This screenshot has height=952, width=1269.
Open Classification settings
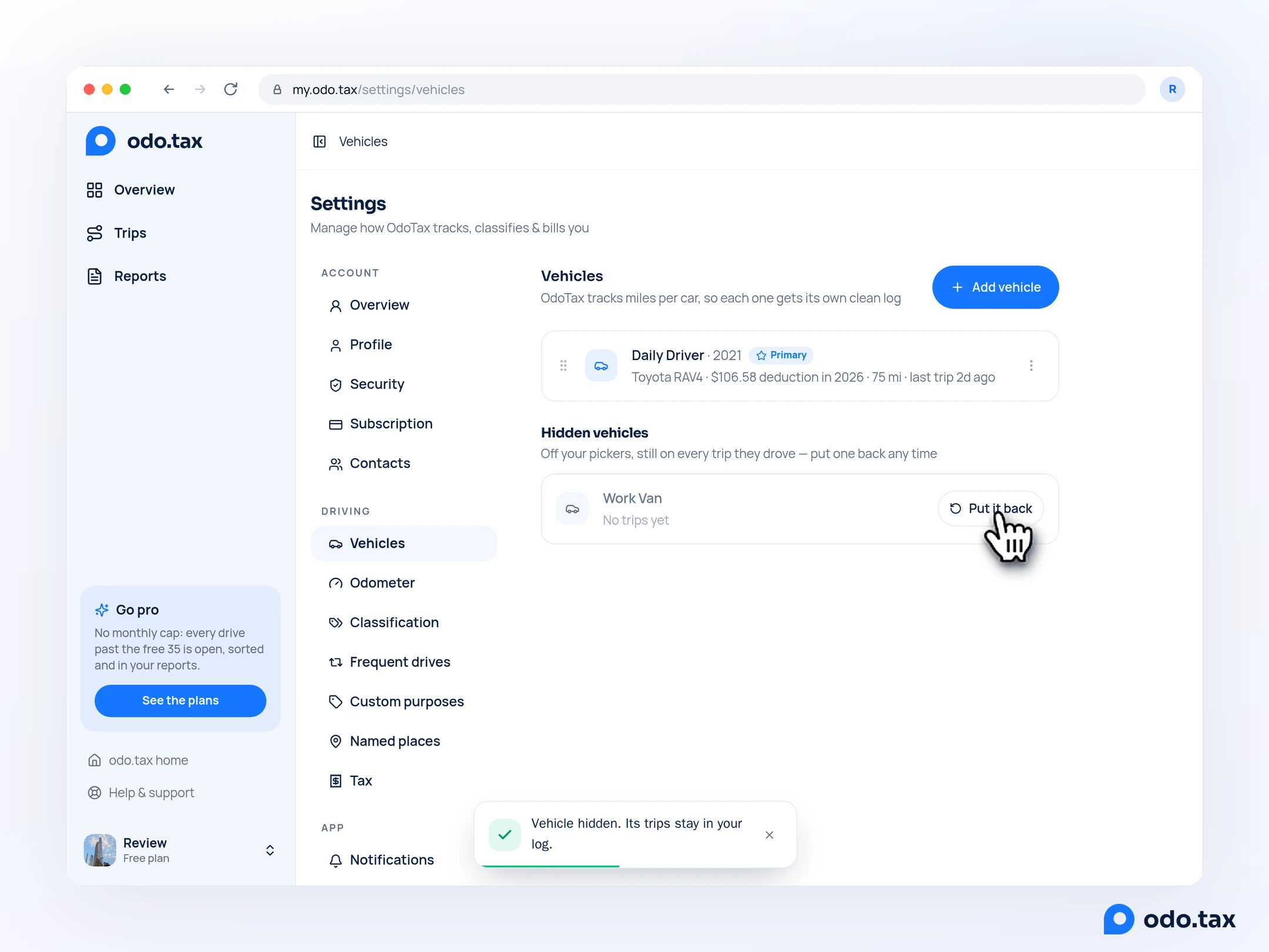coord(404,623)
